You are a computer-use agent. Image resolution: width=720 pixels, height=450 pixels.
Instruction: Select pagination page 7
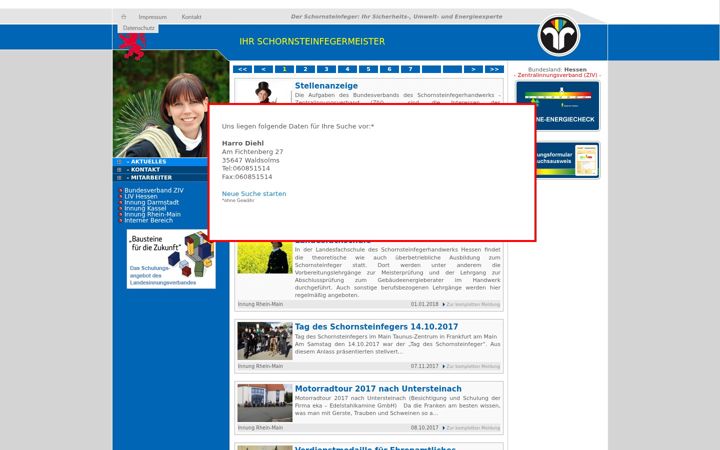pyautogui.click(x=411, y=69)
